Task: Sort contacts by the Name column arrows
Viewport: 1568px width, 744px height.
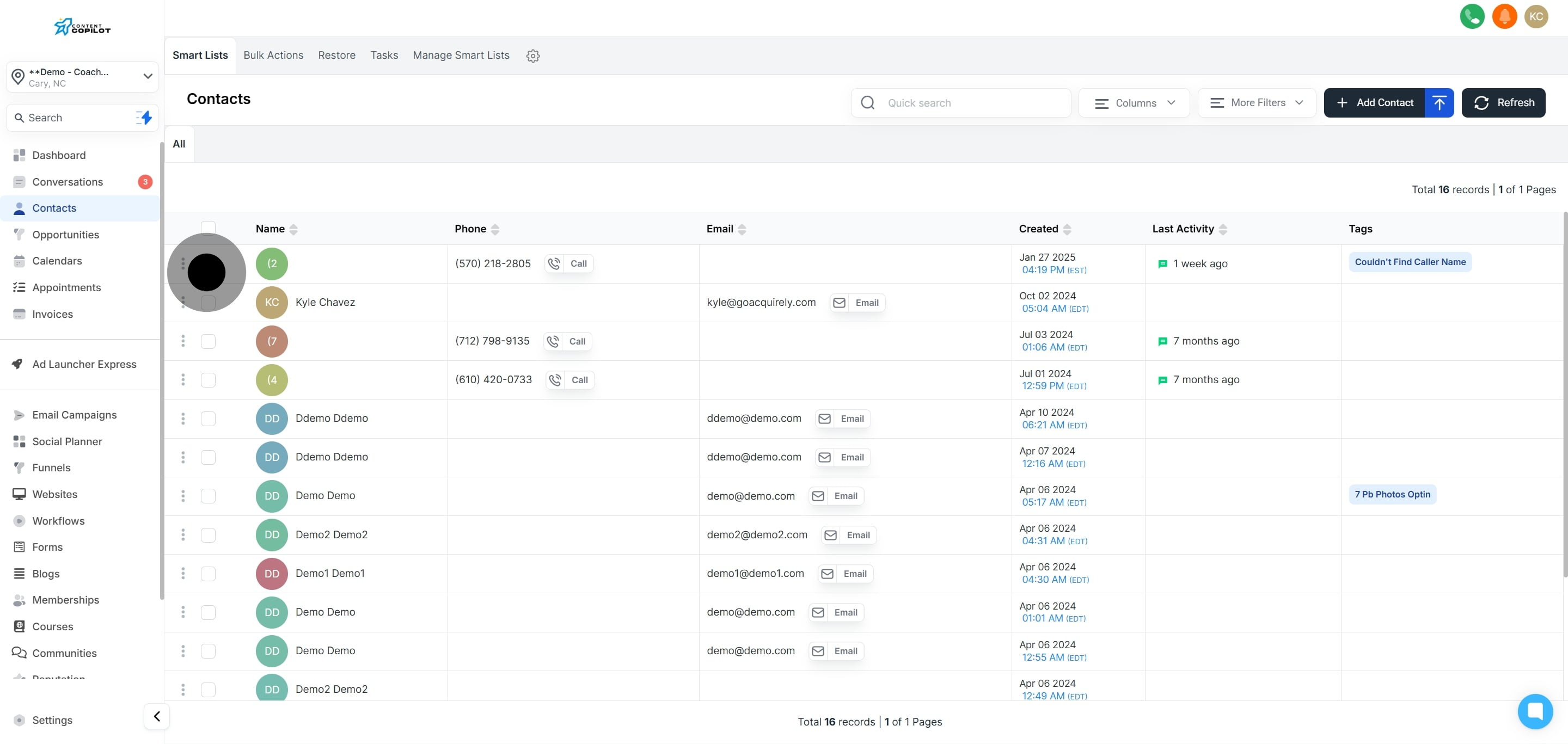Action: point(293,229)
